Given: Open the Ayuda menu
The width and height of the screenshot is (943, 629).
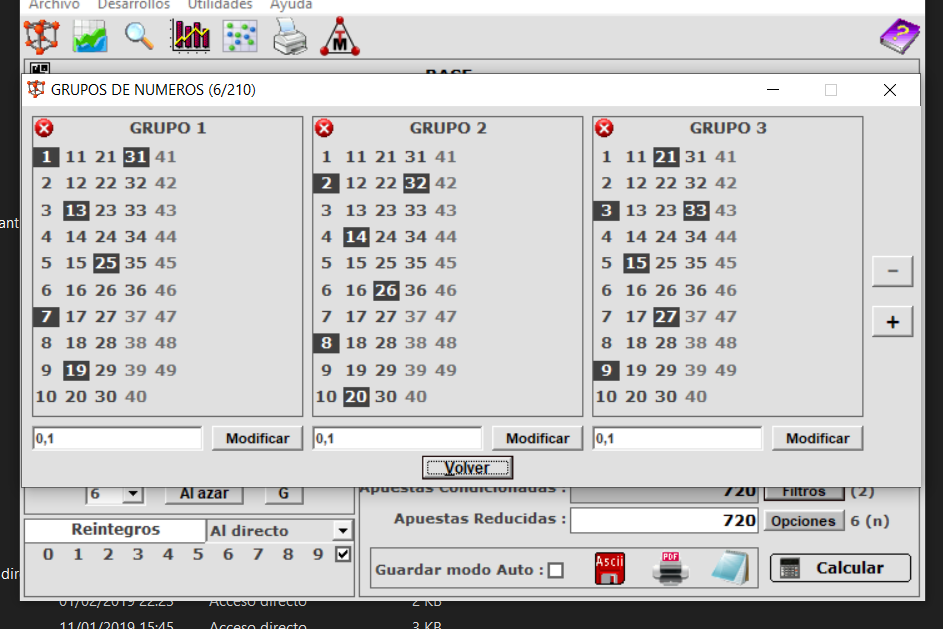Looking at the screenshot, I should pyautogui.click(x=291, y=5).
